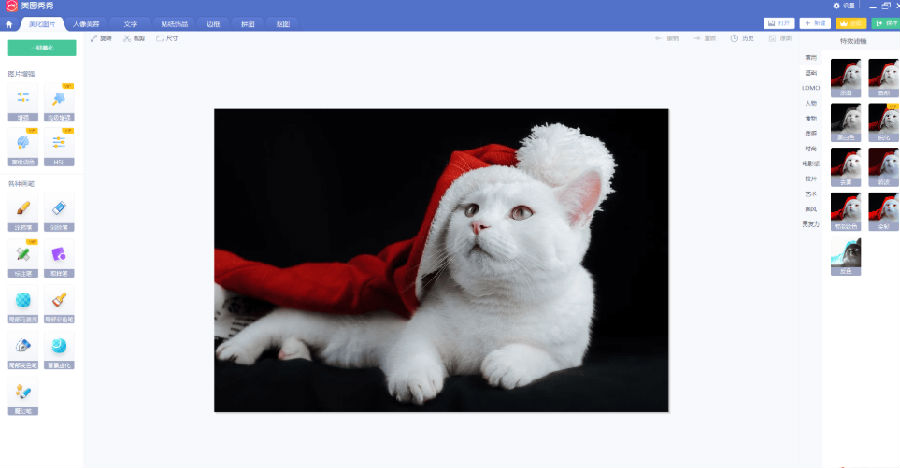Select the 时尚 filter category

click(x=810, y=149)
